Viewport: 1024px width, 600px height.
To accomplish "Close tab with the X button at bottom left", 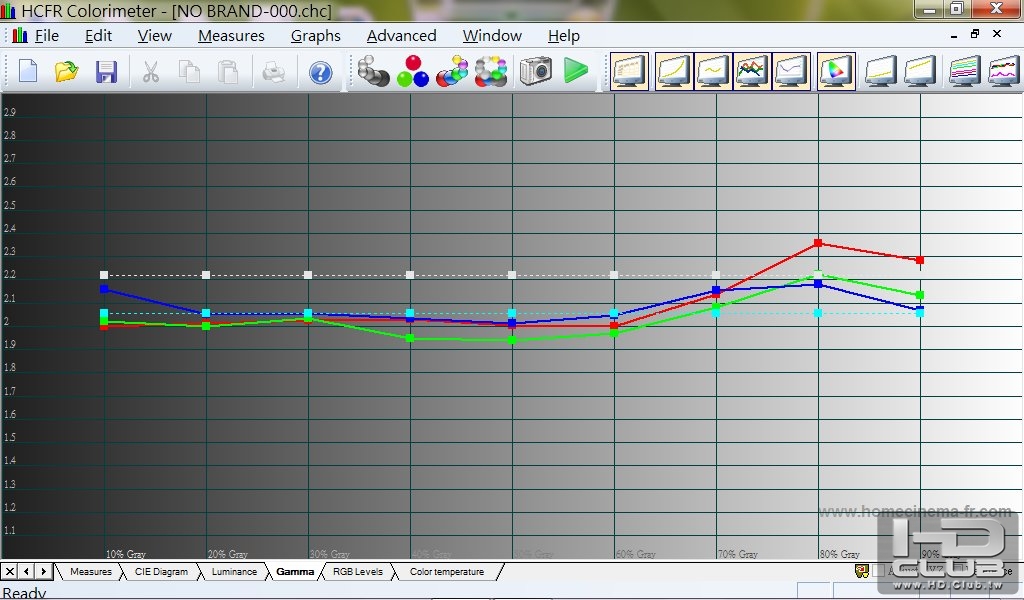I will [10, 571].
